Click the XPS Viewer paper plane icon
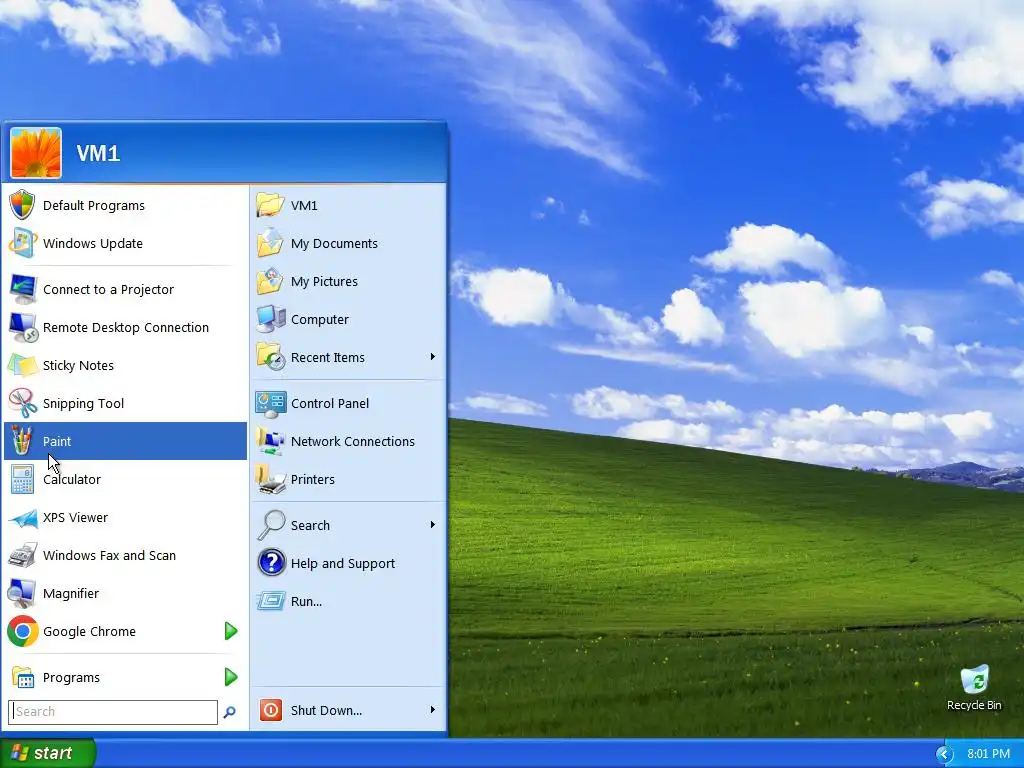This screenshot has height=768, width=1024. 22,518
